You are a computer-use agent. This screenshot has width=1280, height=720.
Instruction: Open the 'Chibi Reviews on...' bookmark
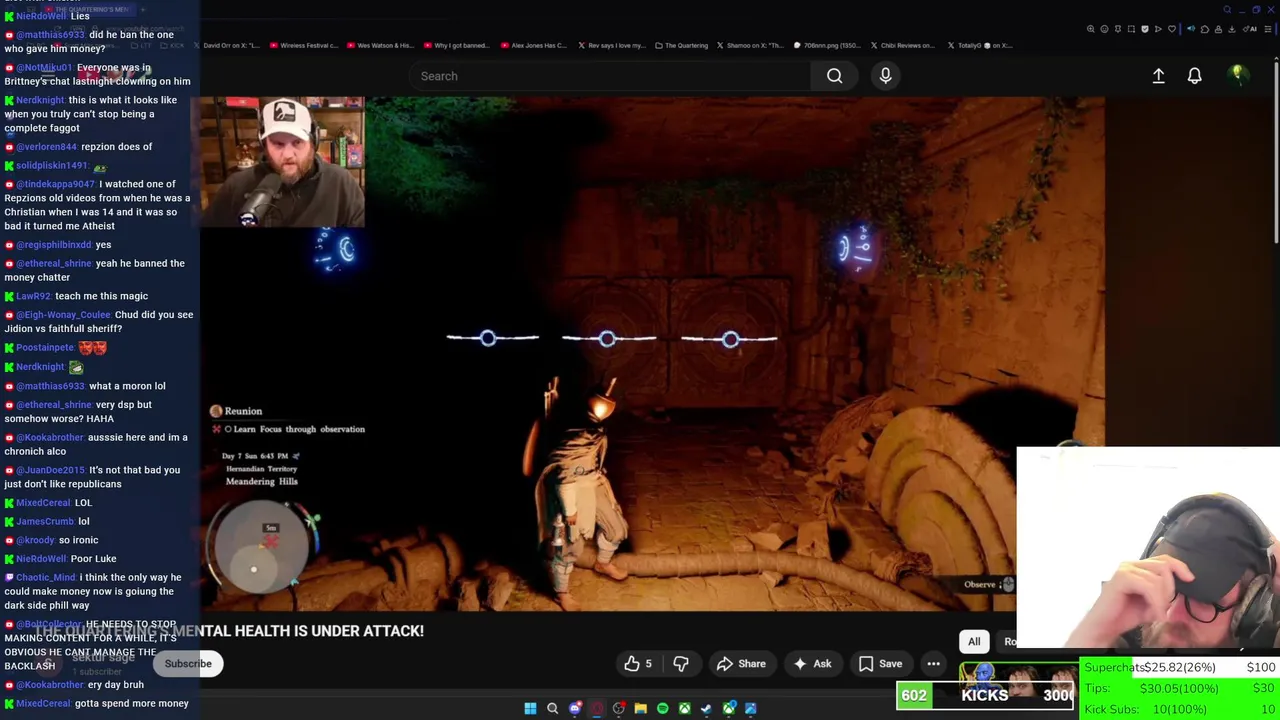tap(903, 45)
